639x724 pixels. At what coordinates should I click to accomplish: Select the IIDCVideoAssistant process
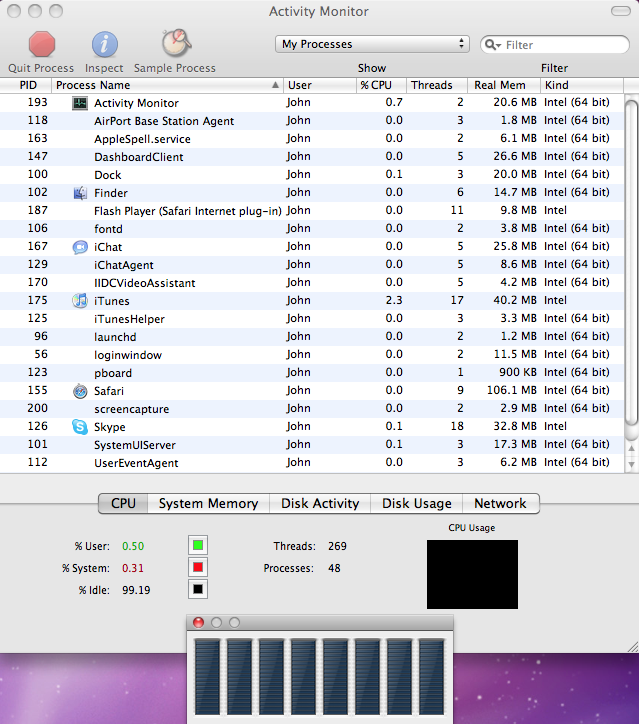pos(312,283)
